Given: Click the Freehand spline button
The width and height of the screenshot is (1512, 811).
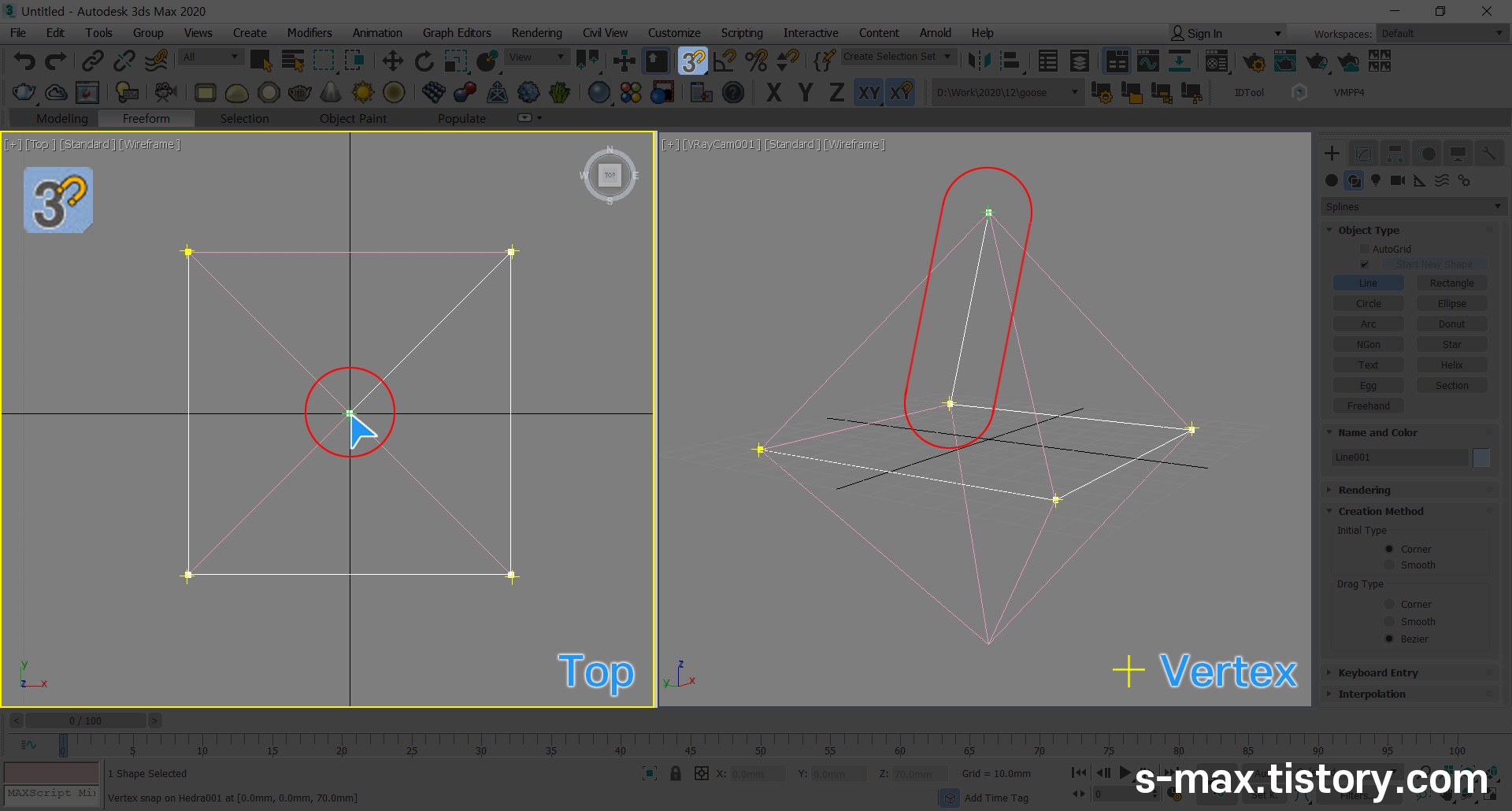Looking at the screenshot, I should pyautogui.click(x=1369, y=405).
